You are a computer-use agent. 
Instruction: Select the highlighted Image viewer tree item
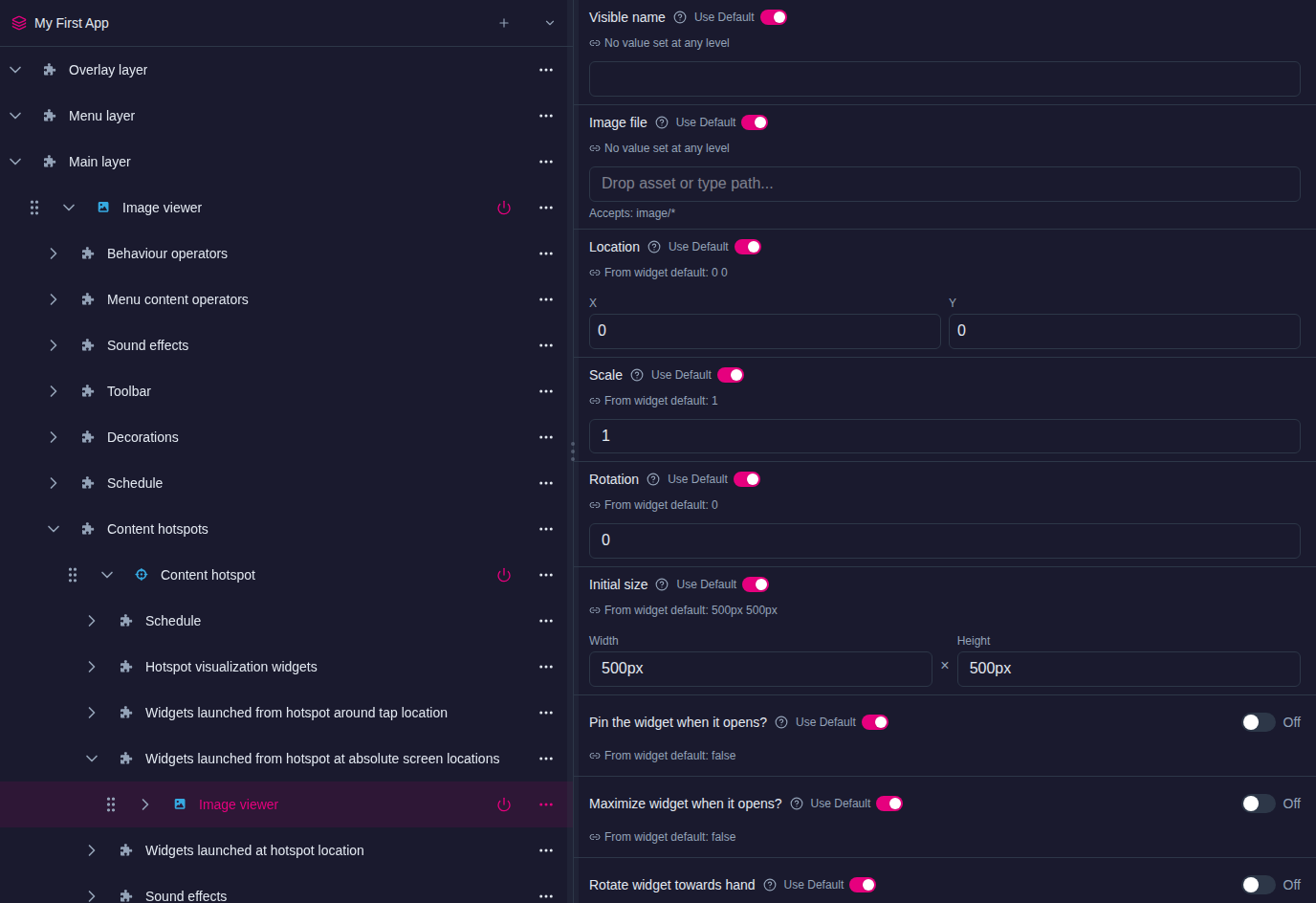tap(239, 804)
